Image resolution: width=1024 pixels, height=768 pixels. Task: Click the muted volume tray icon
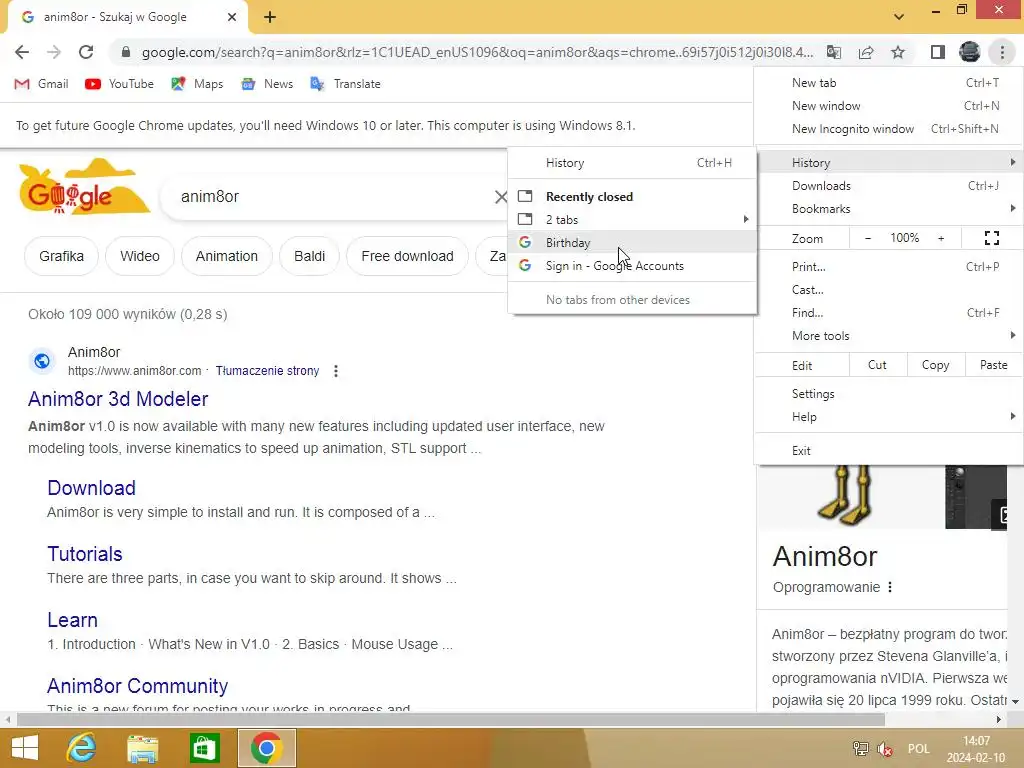[886, 749]
